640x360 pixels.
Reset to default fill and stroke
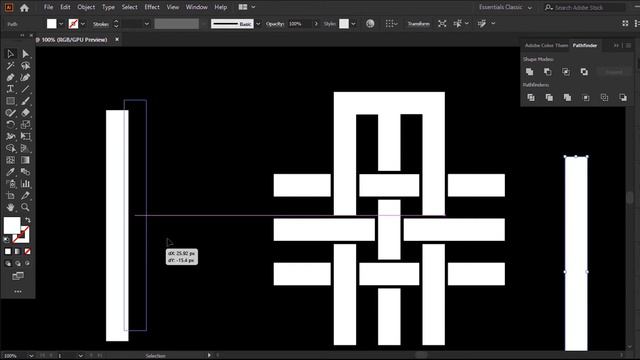(x=7, y=240)
